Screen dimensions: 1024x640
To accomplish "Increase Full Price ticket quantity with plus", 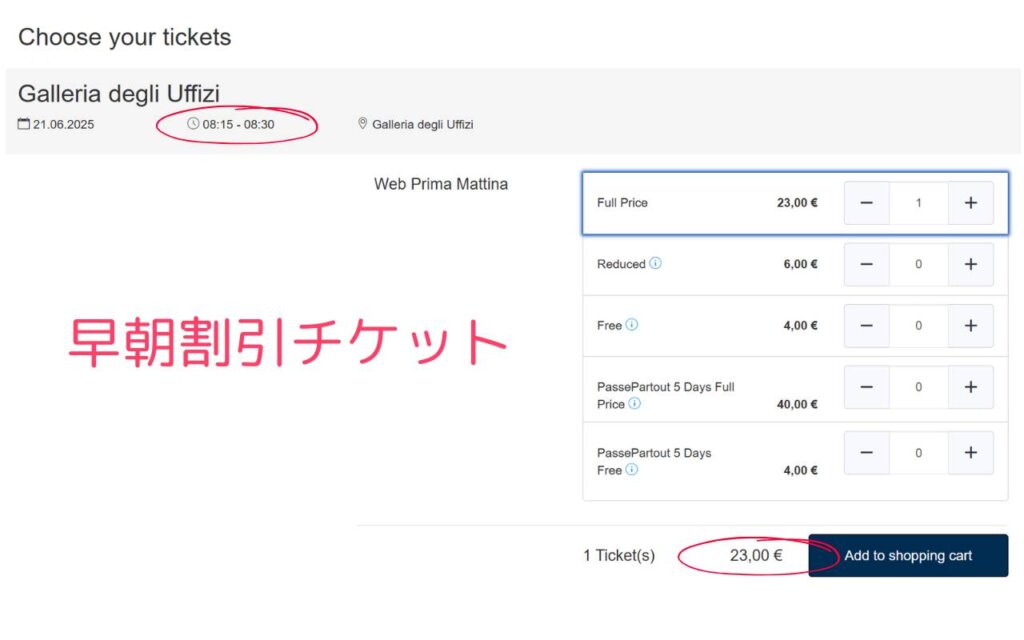I will coord(970,203).
